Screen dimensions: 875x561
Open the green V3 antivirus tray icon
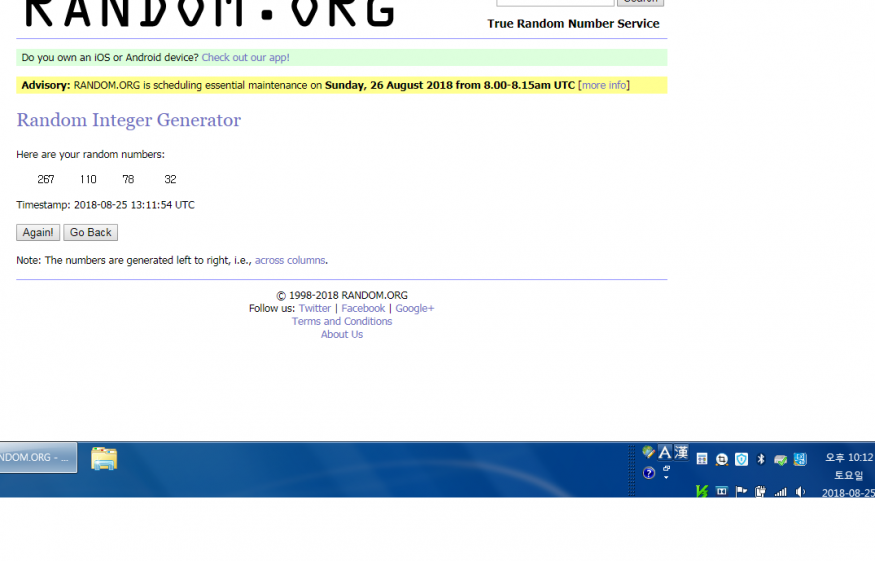(x=702, y=491)
